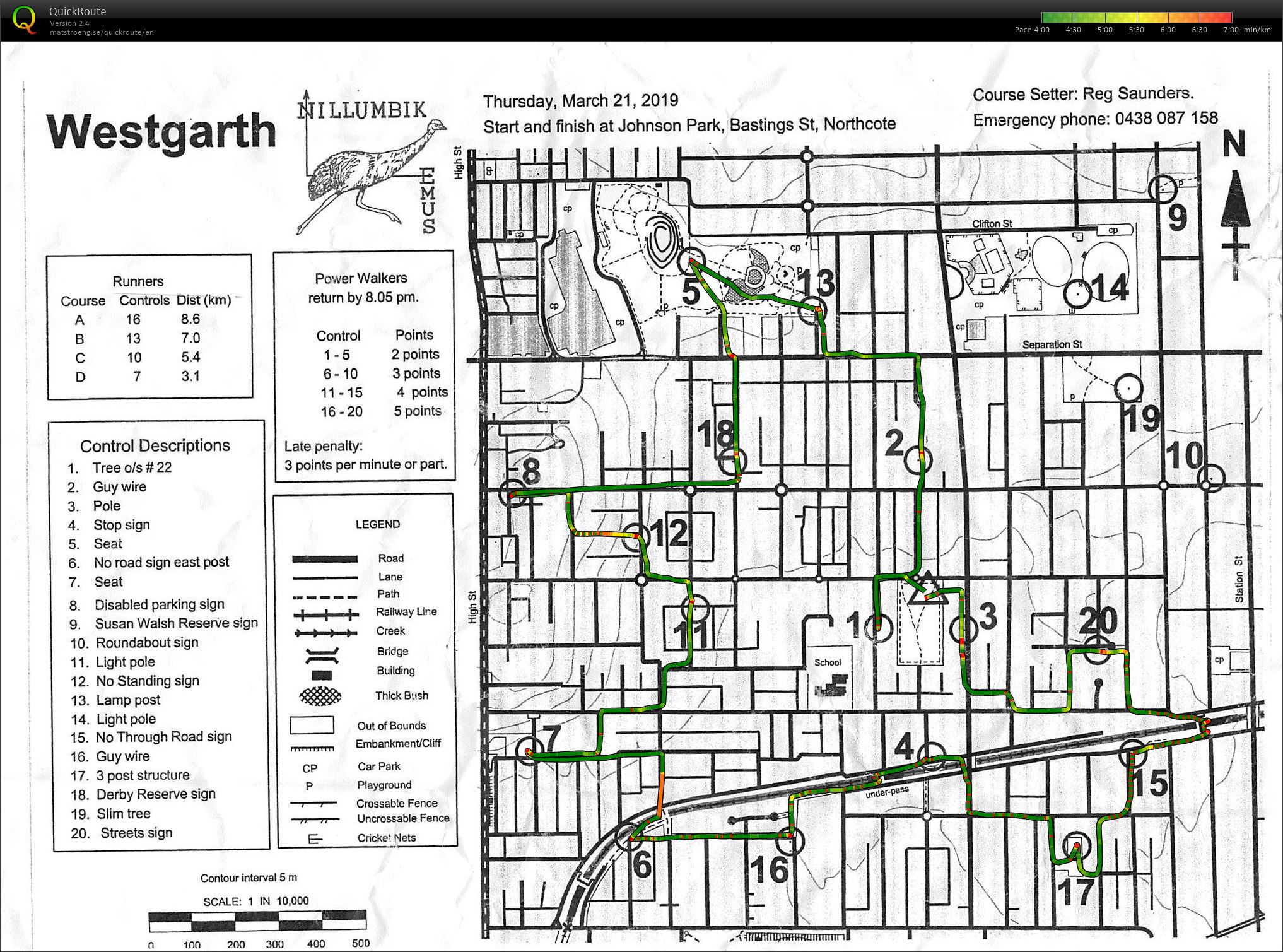The height and width of the screenshot is (952, 1283).
Task: Select control circle 5 on the map
Action: coord(691,261)
